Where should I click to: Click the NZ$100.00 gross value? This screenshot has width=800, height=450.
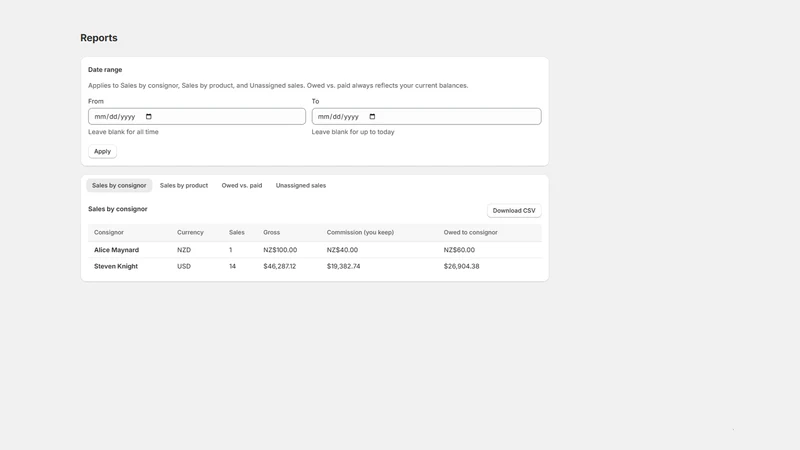[280, 250]
